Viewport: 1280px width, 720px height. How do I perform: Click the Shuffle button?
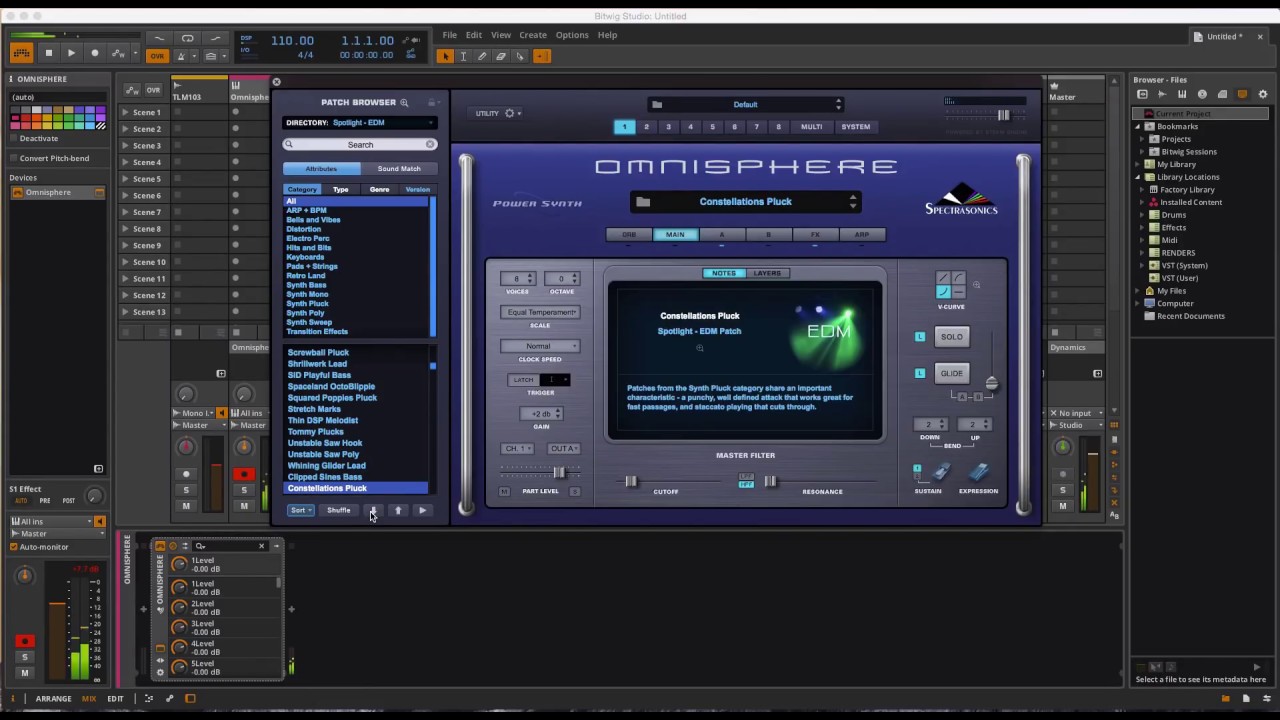pos(339,511)
